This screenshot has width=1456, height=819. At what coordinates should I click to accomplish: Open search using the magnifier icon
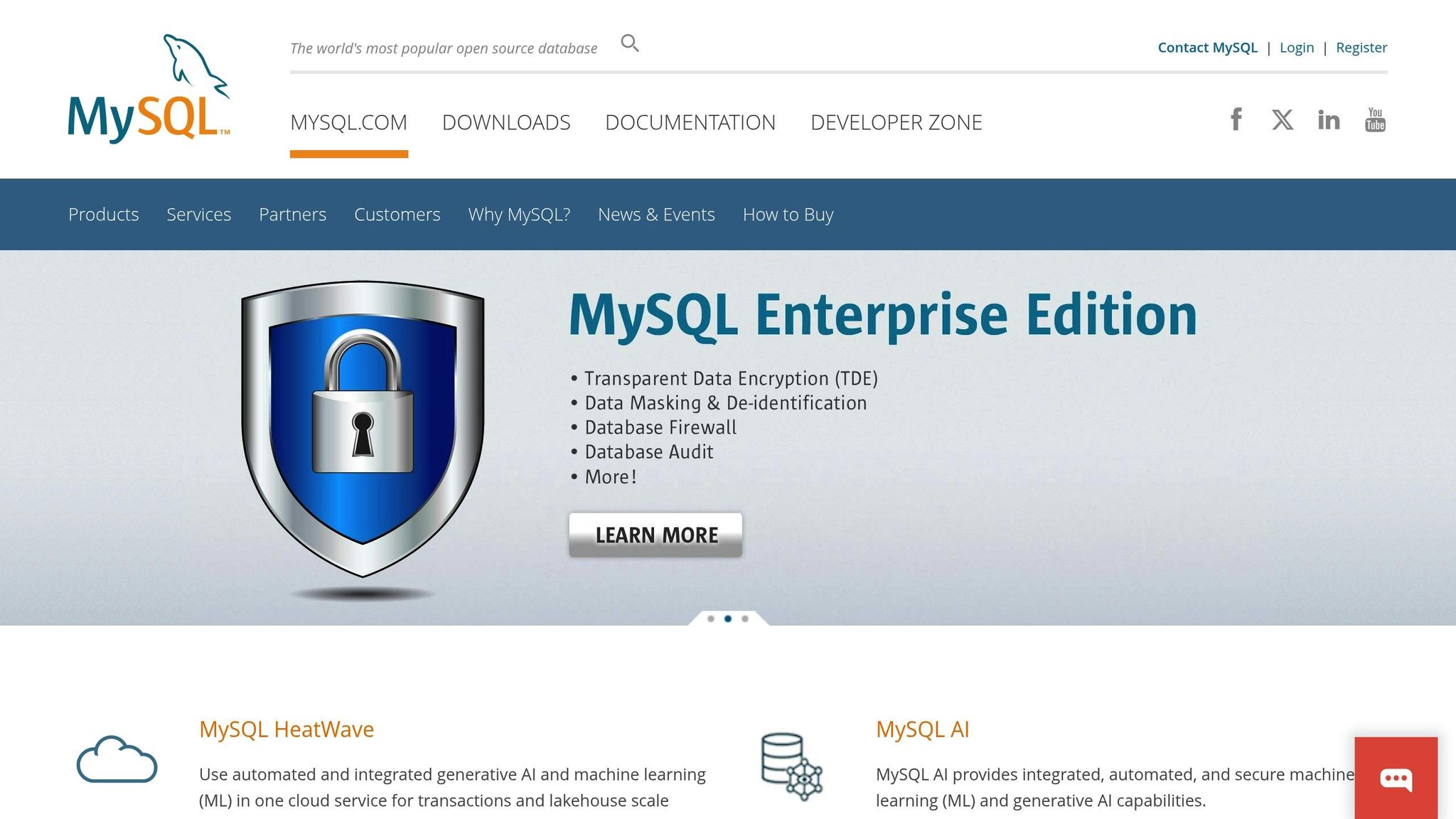pyautogui.click(x=630, y=43)
